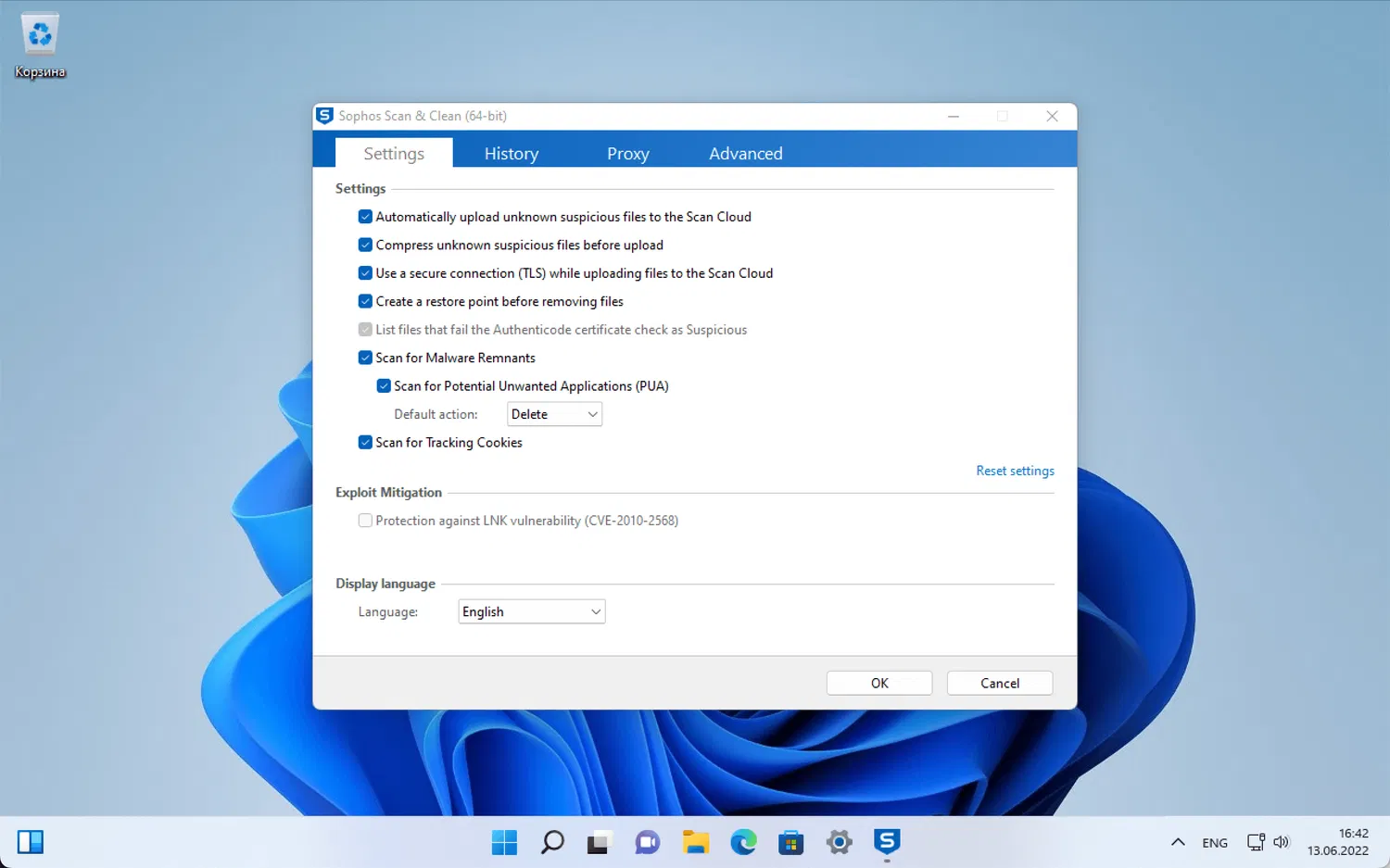
Task: Click the Cancel button
Action: tap(1000, 683)
